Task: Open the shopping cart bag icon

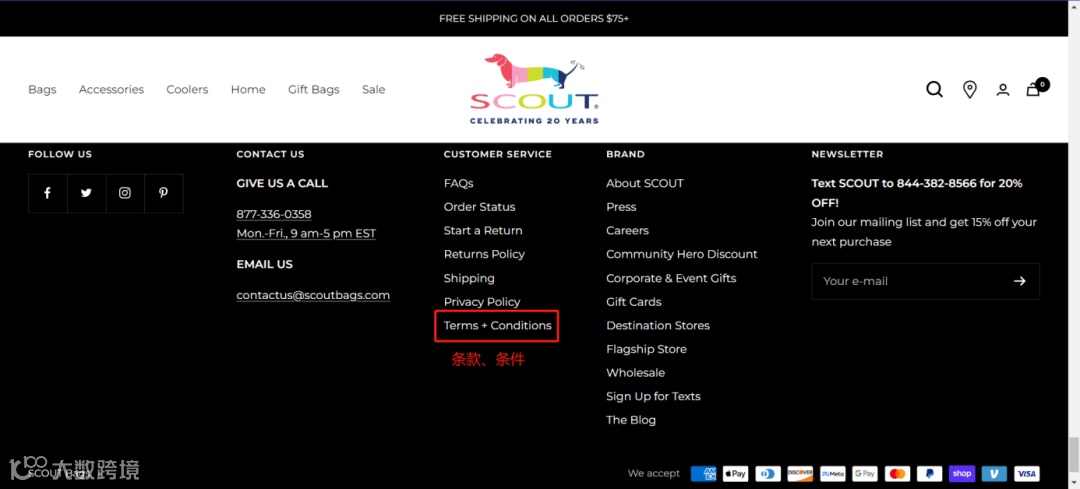Action: [1033, 90]
